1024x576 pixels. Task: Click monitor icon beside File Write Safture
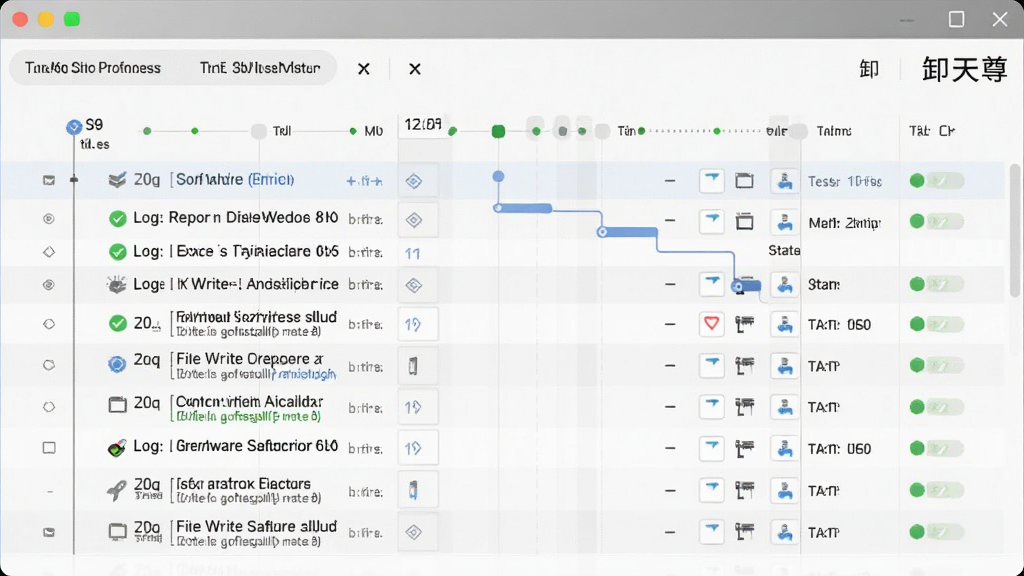pos(118,532)
